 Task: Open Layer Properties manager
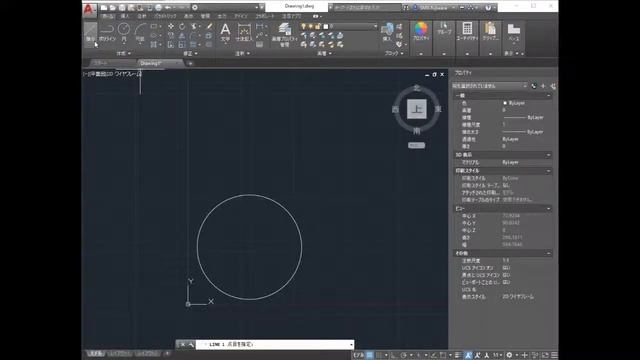pyautogui.click(x=284, y=34)
